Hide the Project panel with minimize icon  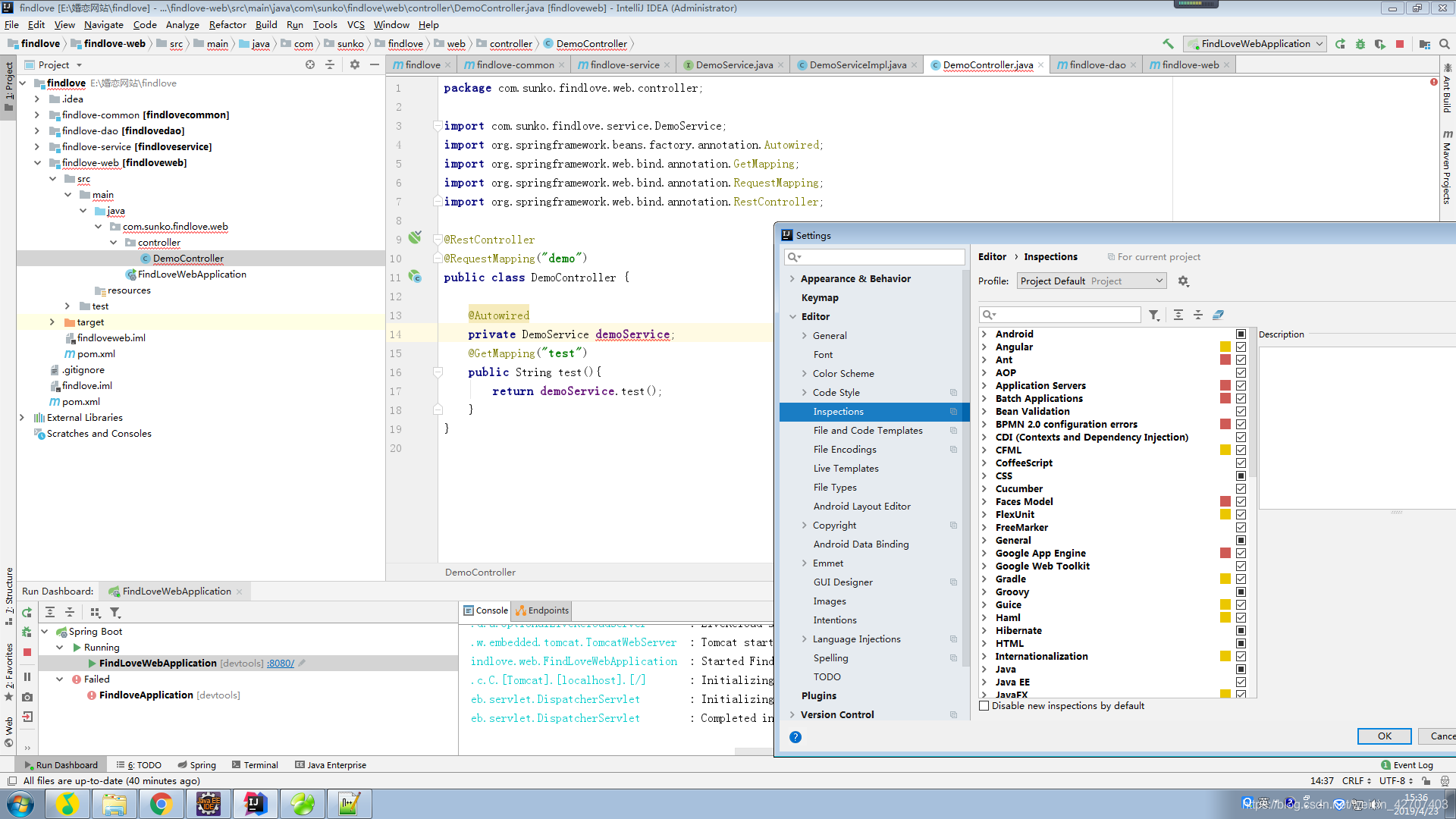point(375,65)
